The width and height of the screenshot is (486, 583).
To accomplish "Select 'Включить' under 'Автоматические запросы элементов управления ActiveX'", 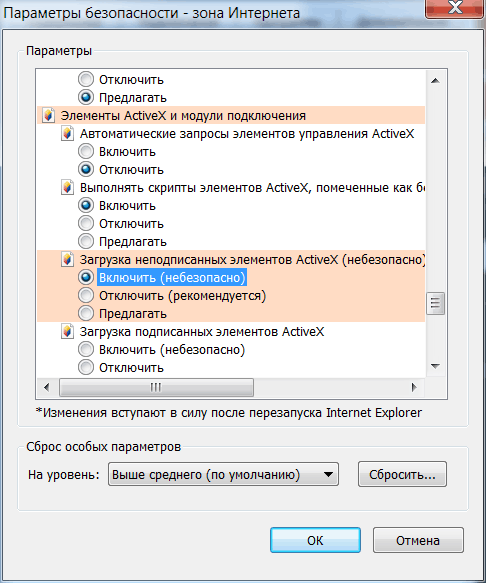I will (x=86, y=151).
